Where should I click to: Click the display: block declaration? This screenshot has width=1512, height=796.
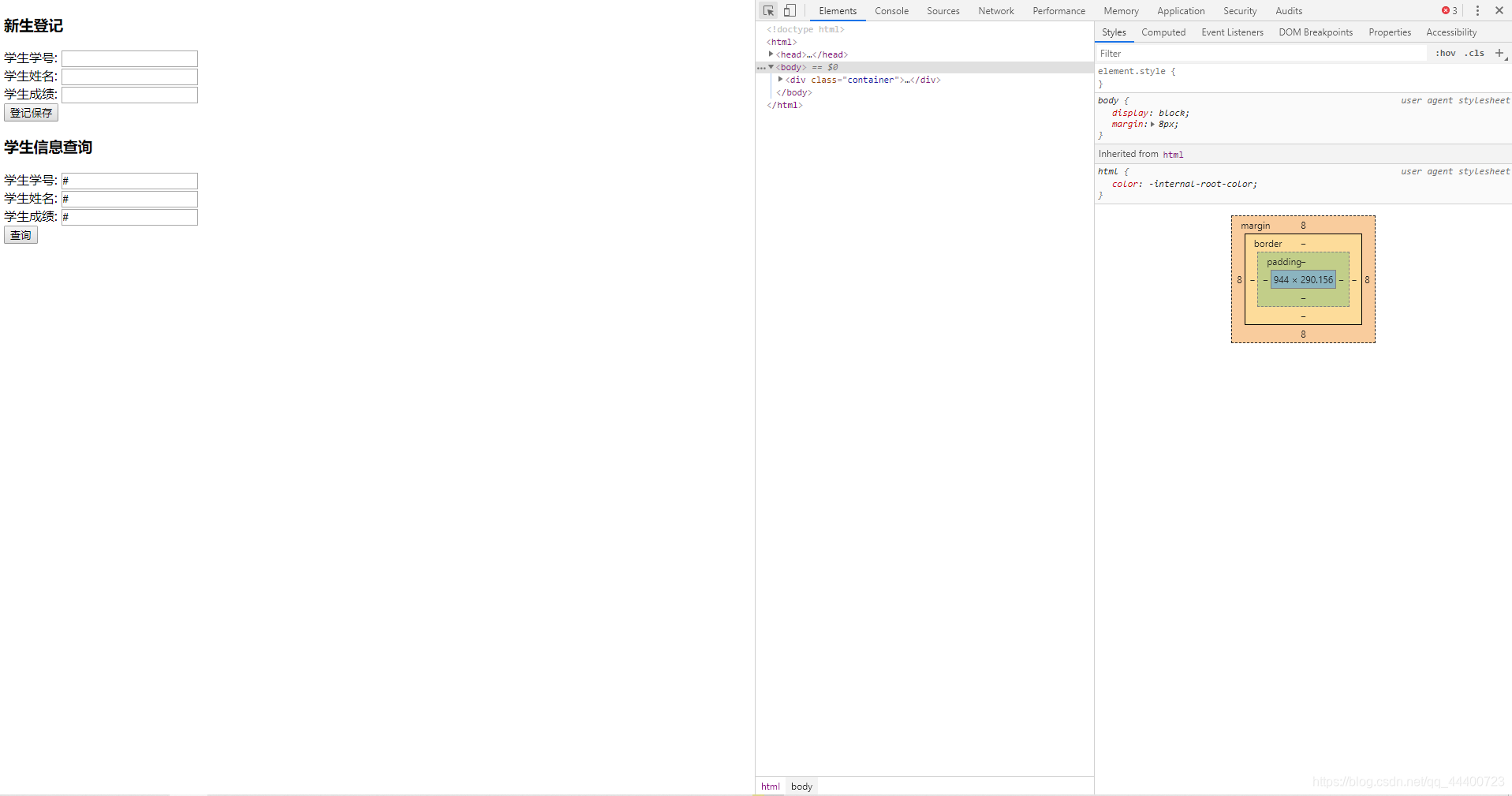tap(1151, 113)
